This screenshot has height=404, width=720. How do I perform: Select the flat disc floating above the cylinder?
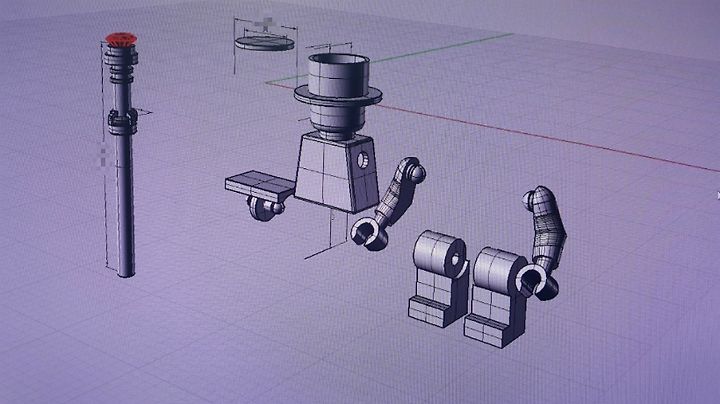coord(264,43)
